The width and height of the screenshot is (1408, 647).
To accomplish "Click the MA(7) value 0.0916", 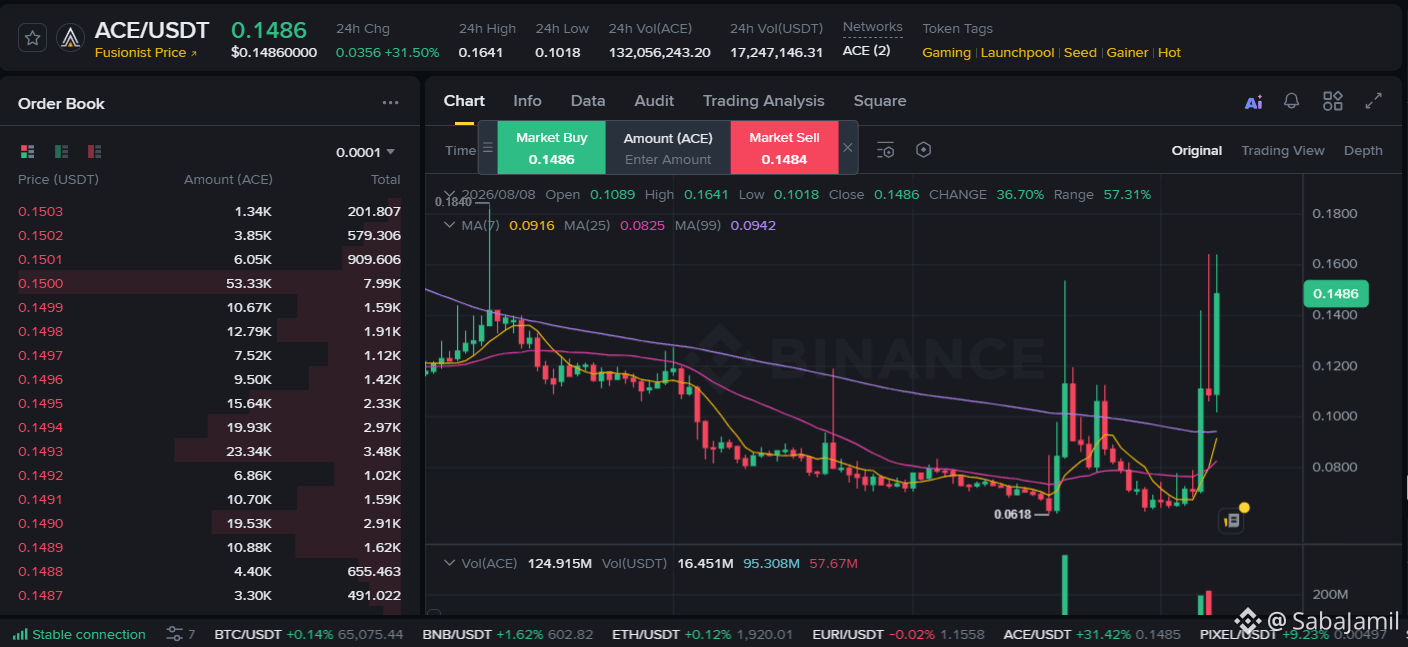I will click(x=531, y=225).
